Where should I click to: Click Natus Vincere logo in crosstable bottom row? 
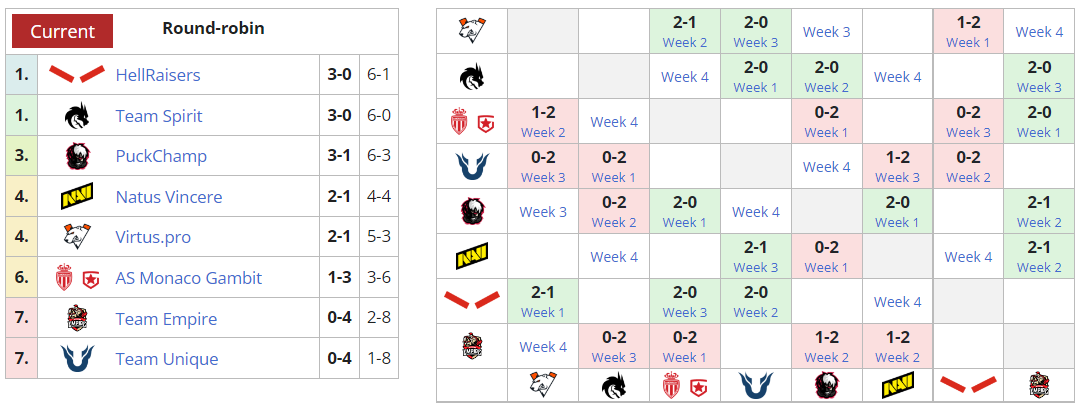tap(898, 386)
